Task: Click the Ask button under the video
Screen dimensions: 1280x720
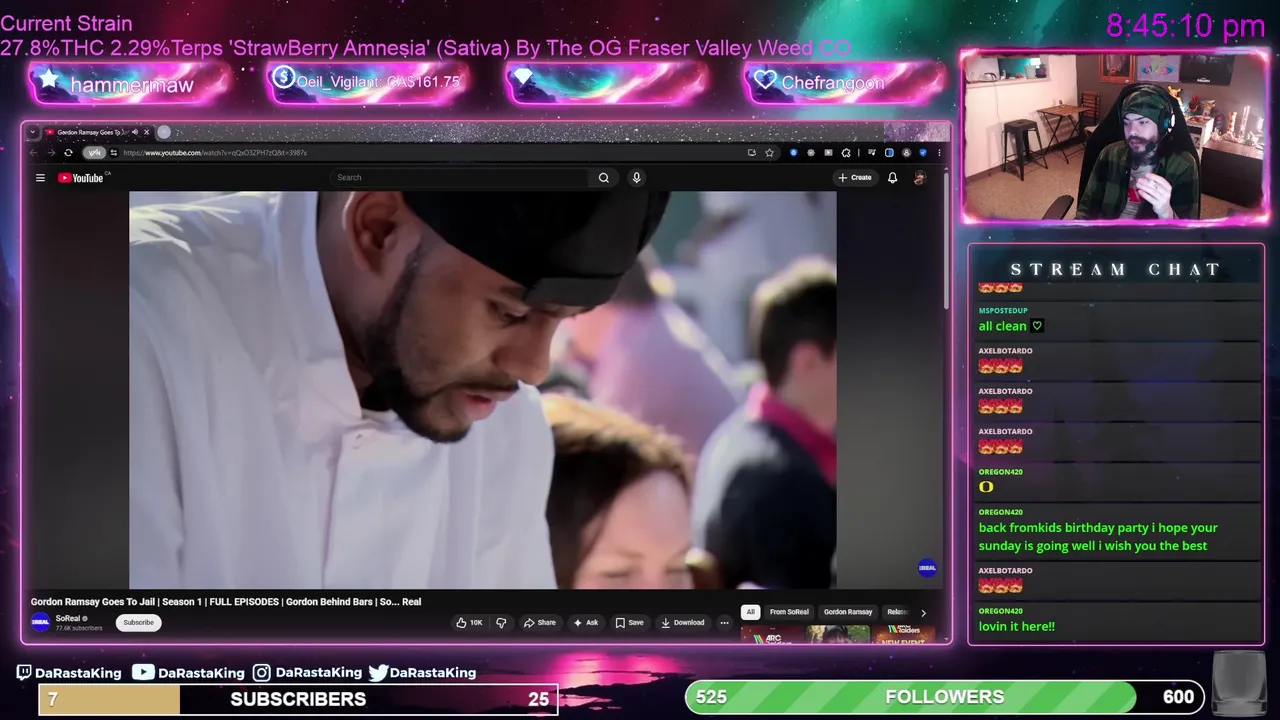Action: (585, 623)
